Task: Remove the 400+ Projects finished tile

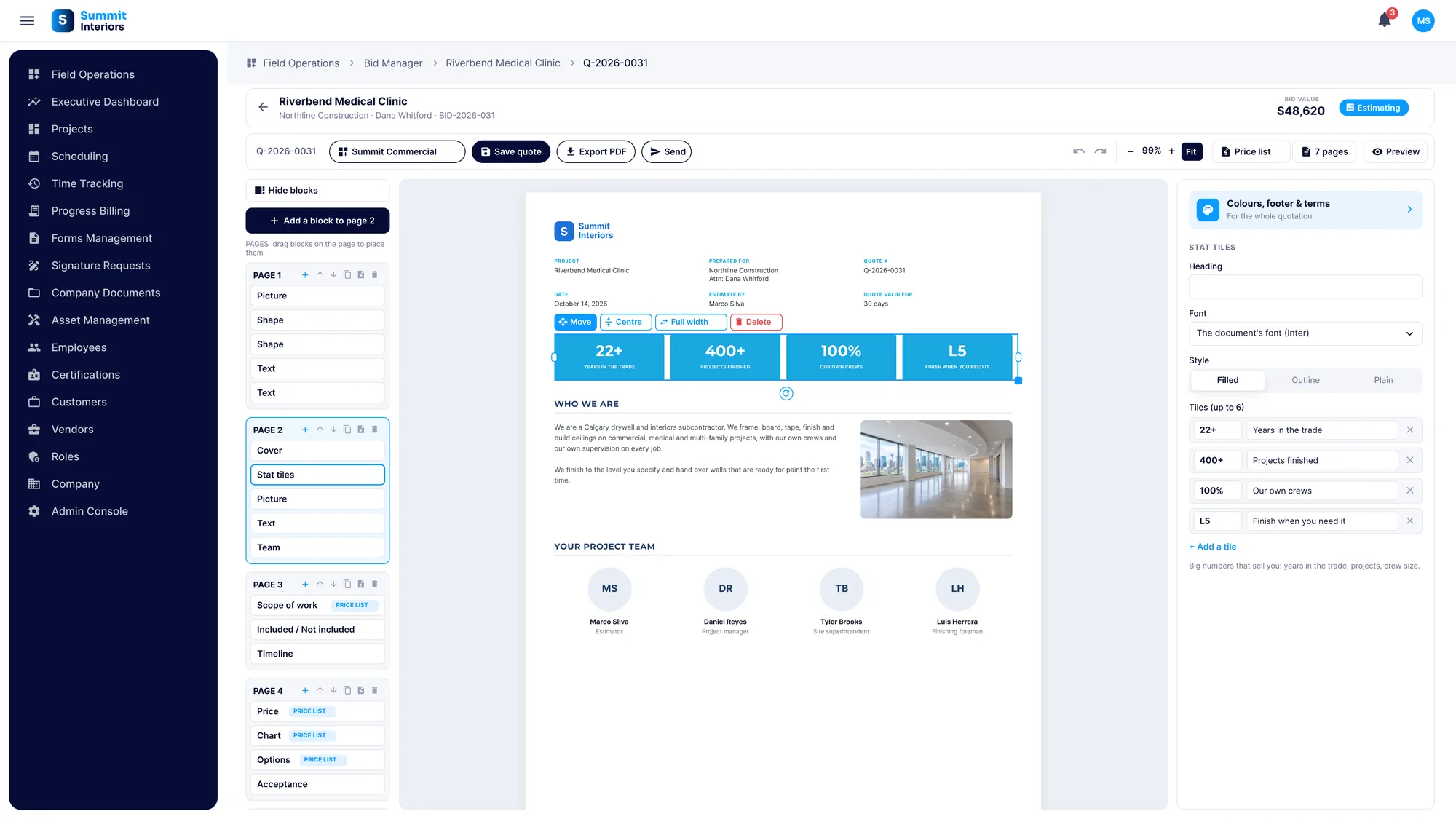Action: click(x=1410, y=460)
